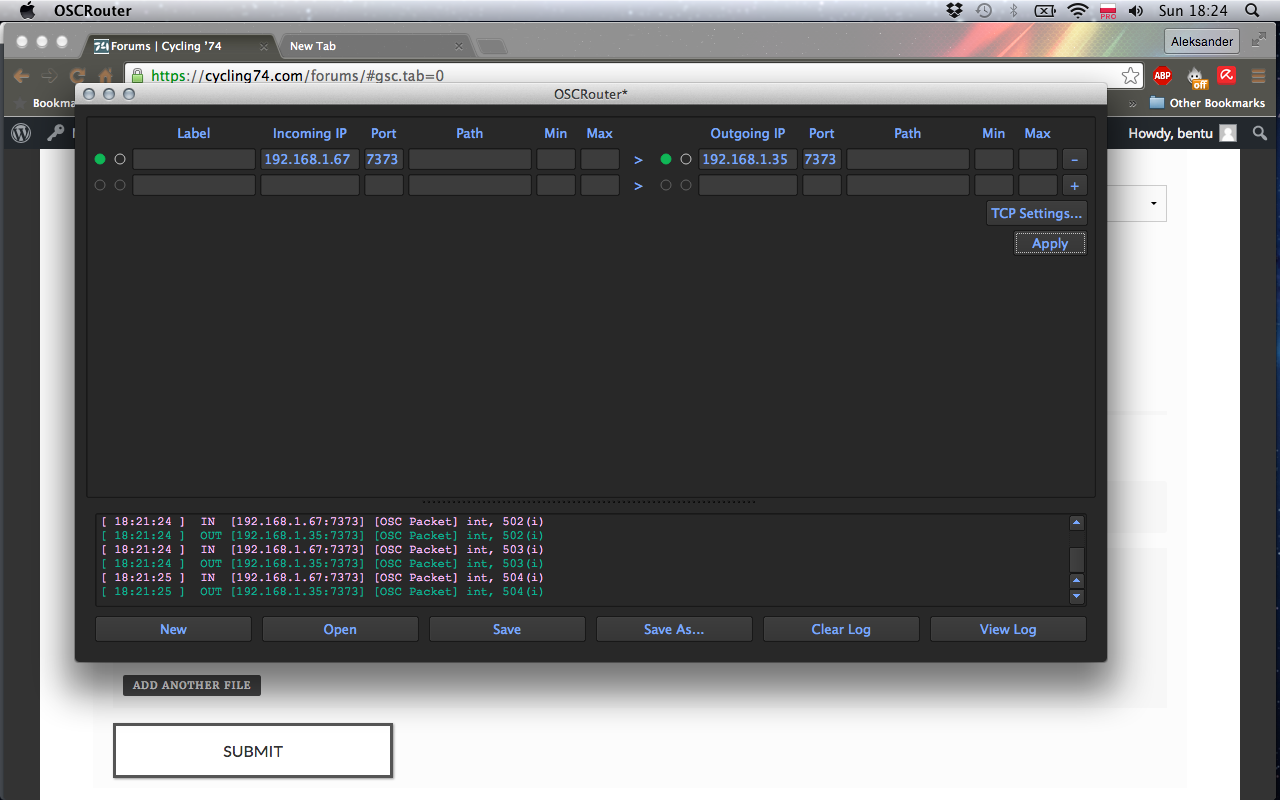Viewport: 1280px width, 800px height.
Task: Click the flash-blocker "off" extension icon
Action: click(x=1196, y=76)
